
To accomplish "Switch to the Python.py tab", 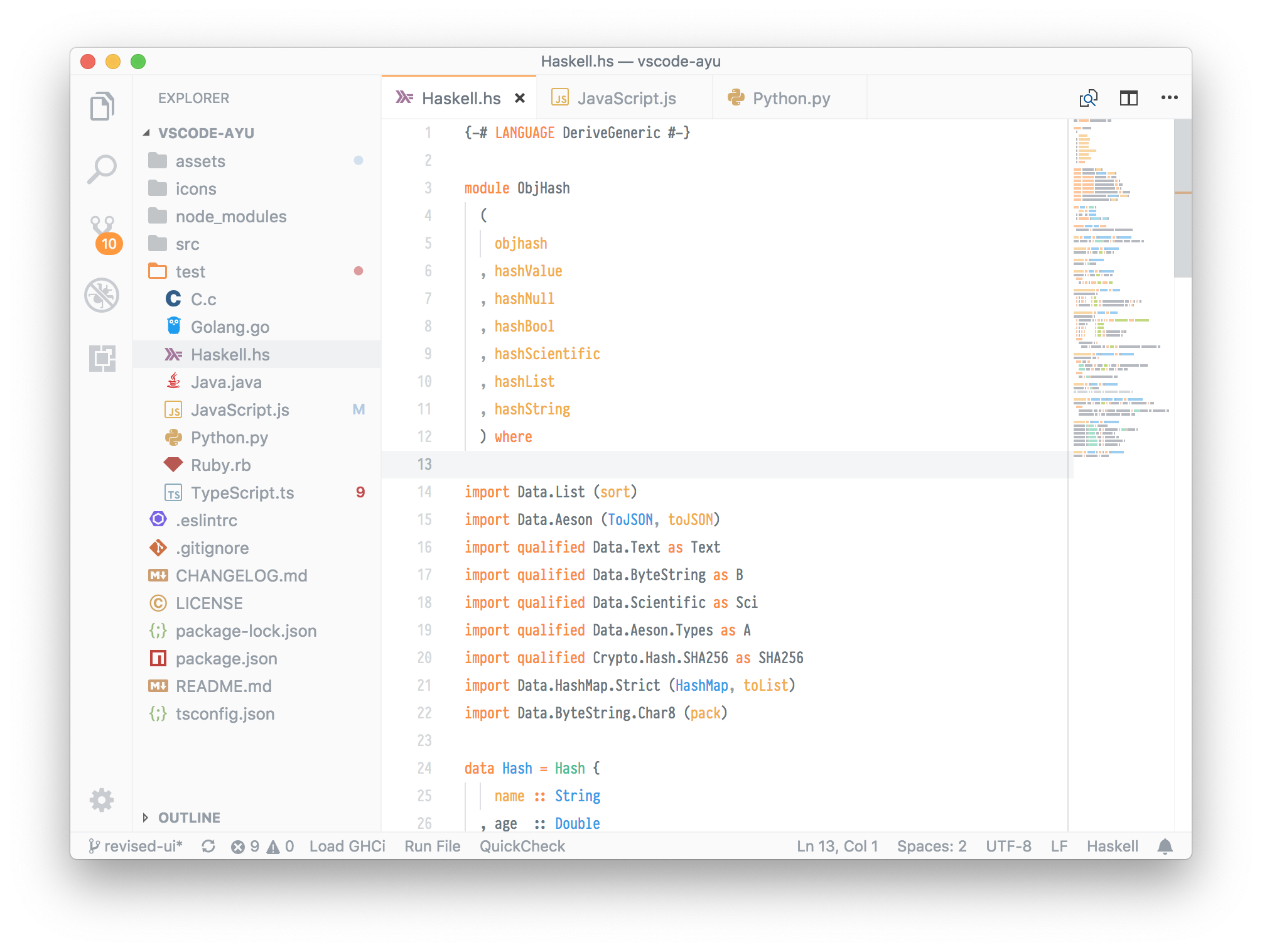I will click(x=790, y=99).
